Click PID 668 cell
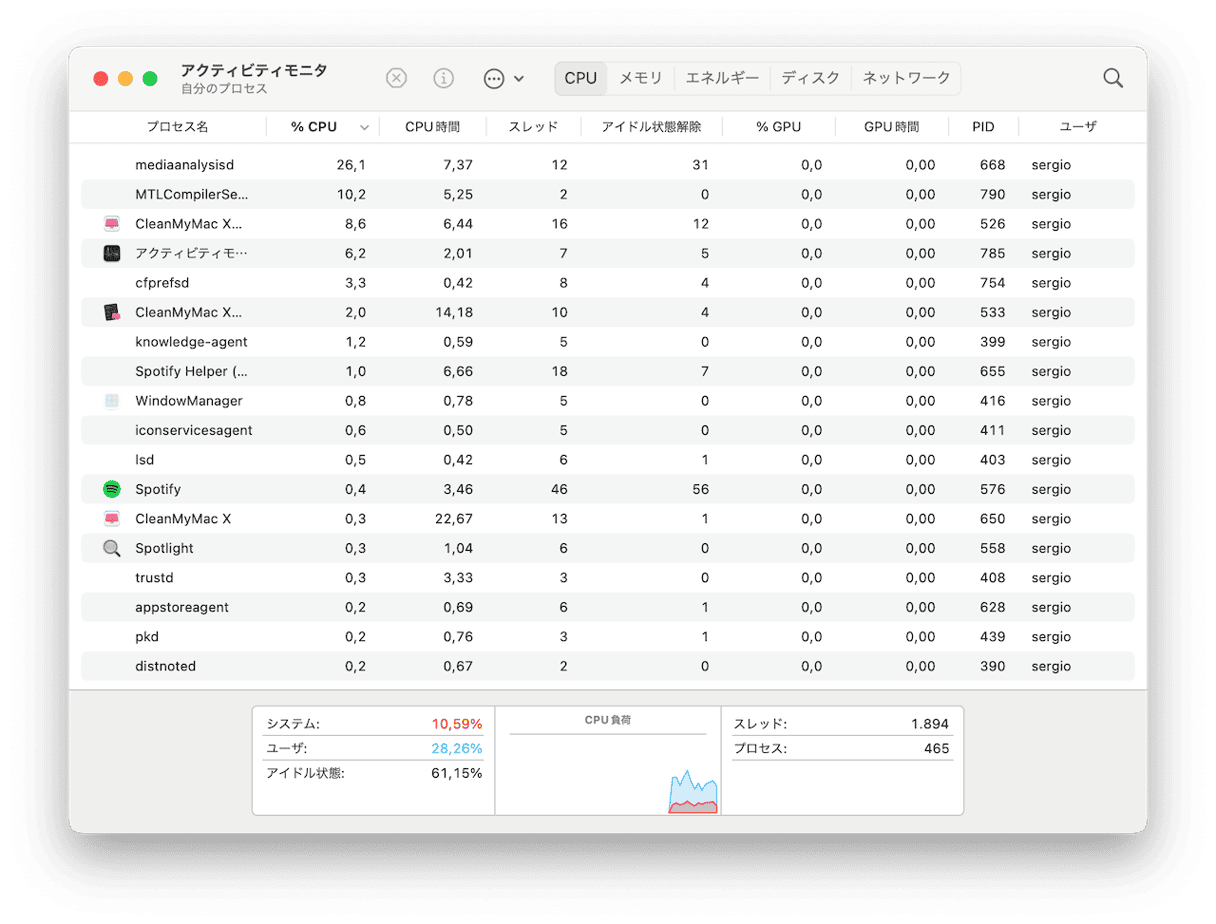This screenshot has height=924, width=1216. [x=993, y=165]
